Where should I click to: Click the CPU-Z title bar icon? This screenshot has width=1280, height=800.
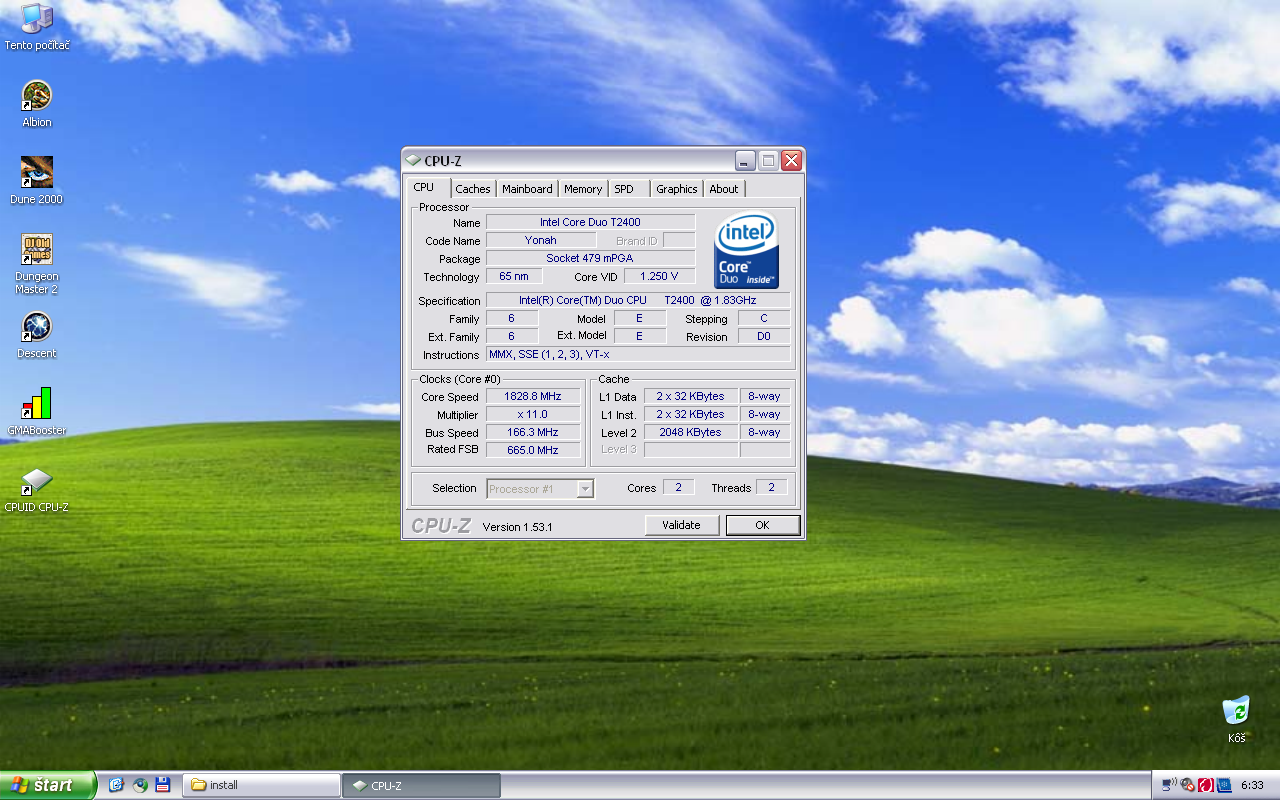(413, 161)
